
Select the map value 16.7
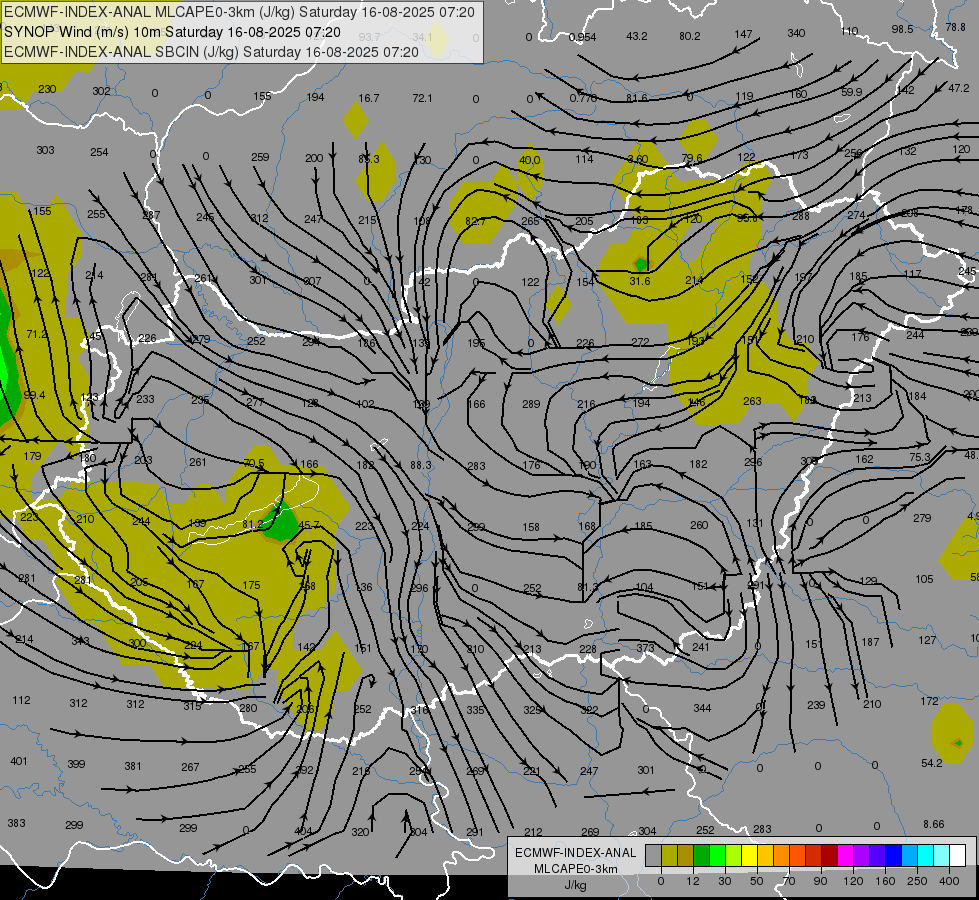pos(368,98)
